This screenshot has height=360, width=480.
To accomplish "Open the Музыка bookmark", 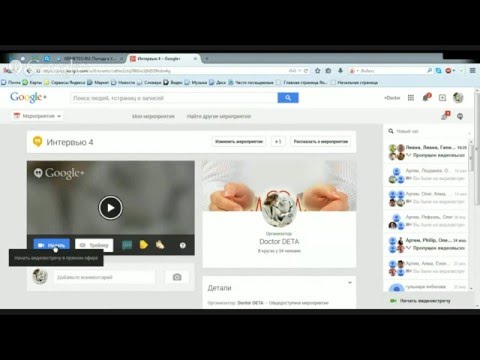I will coord(196,82).
